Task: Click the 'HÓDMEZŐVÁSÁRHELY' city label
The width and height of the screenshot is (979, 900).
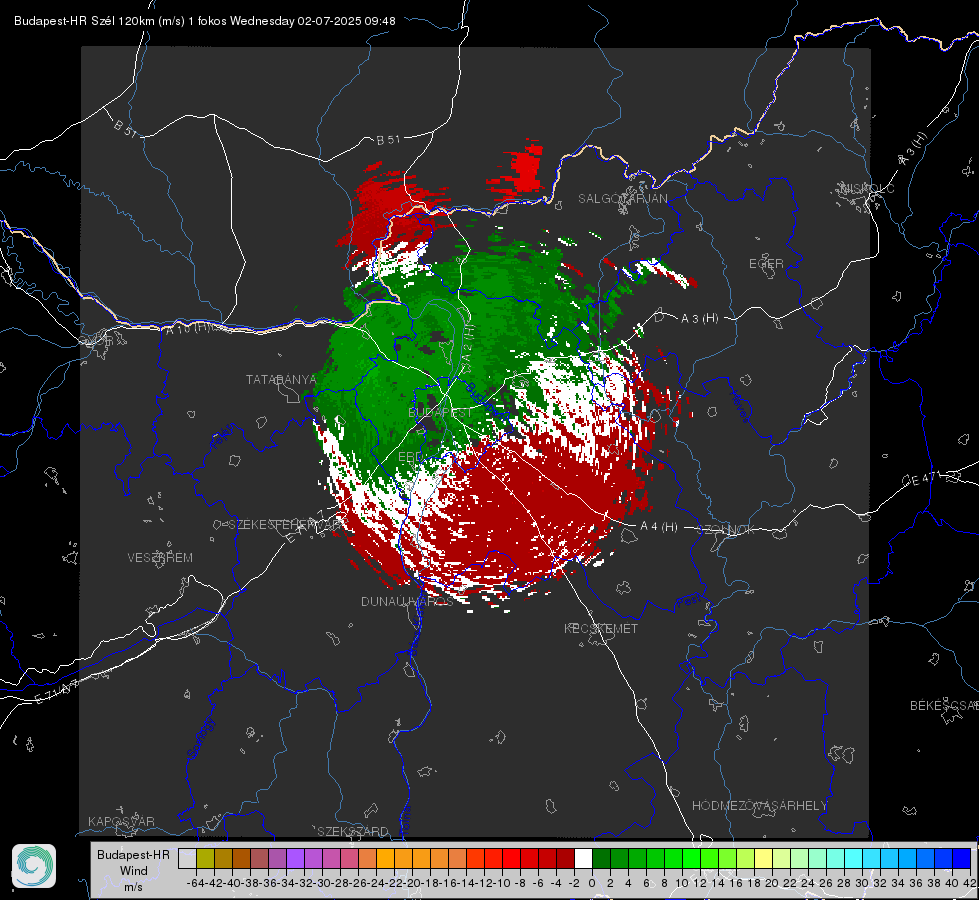Action: coord(759,806)
